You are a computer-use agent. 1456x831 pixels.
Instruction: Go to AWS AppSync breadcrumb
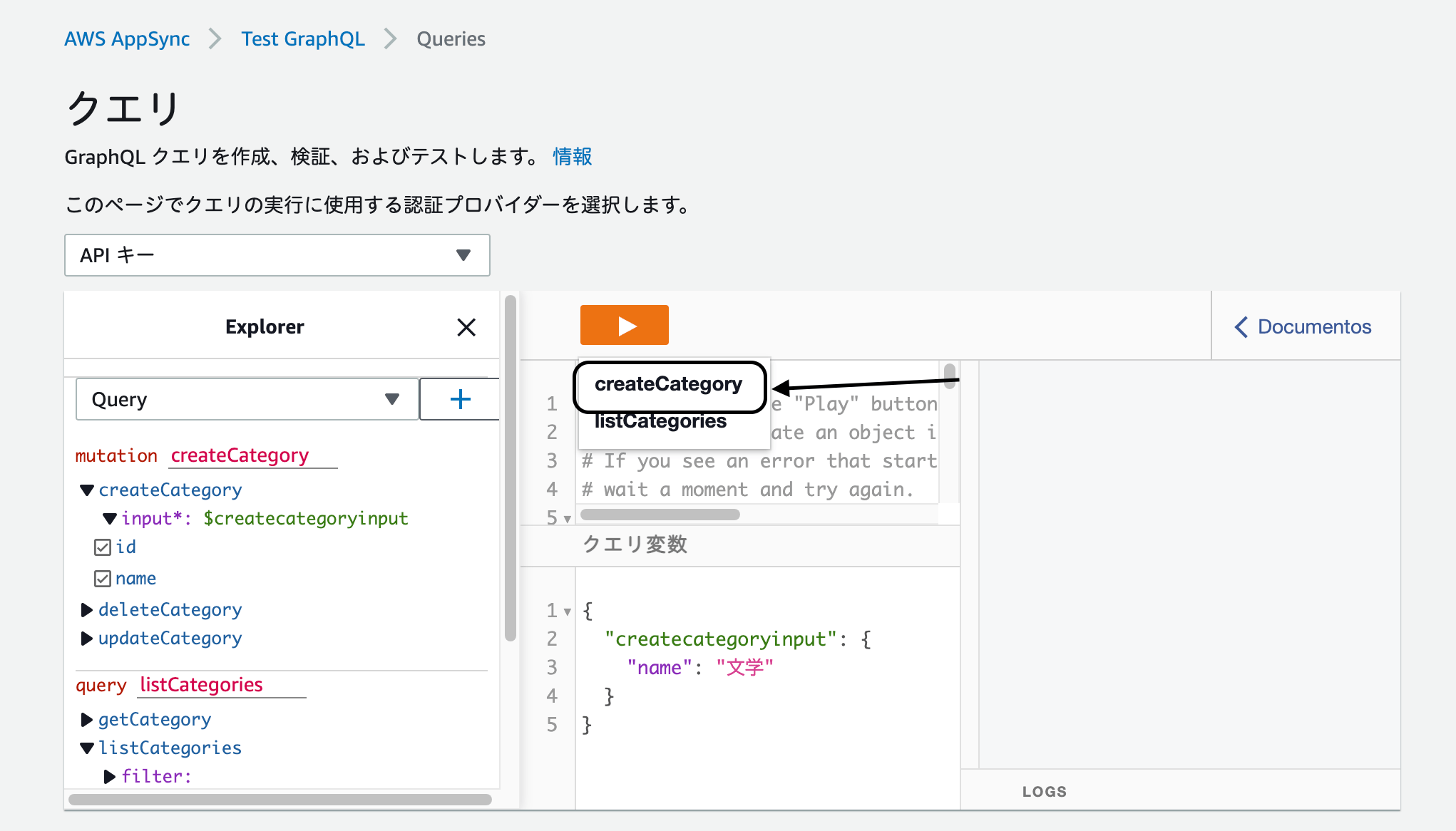pyautogui.click(x=127, y=38)
